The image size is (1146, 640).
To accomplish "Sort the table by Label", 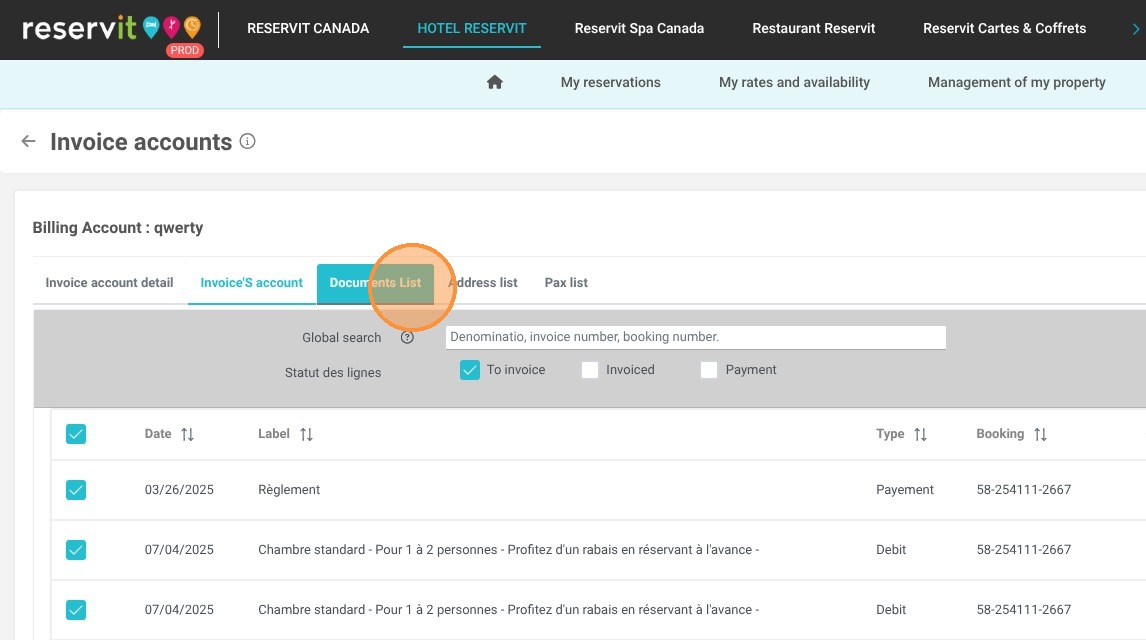I will point(306,434).
